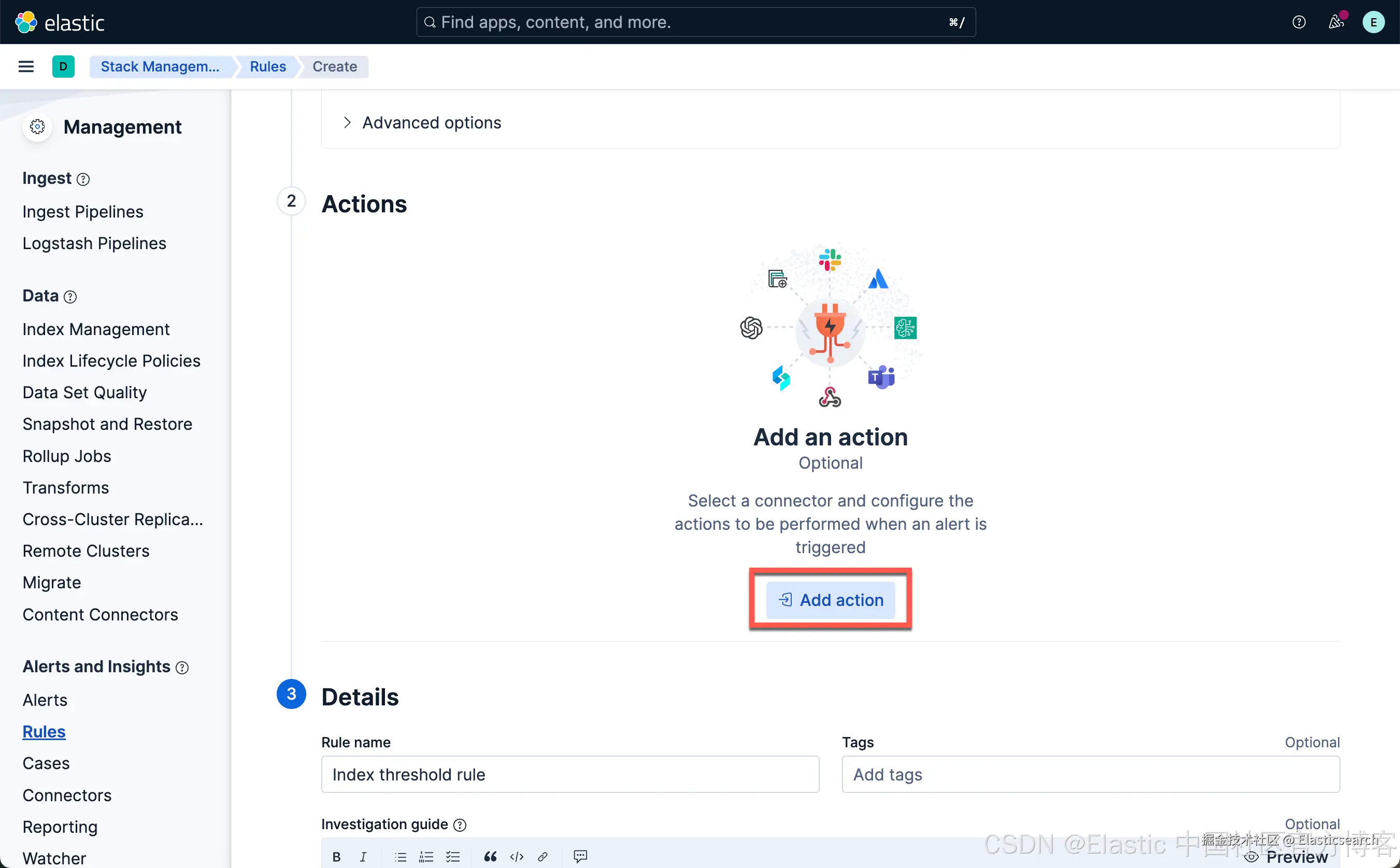The image size is (1400, 868).
Task: Open Connectors in the sidebar
Action: pyautogui.click(x=67, y=795)
